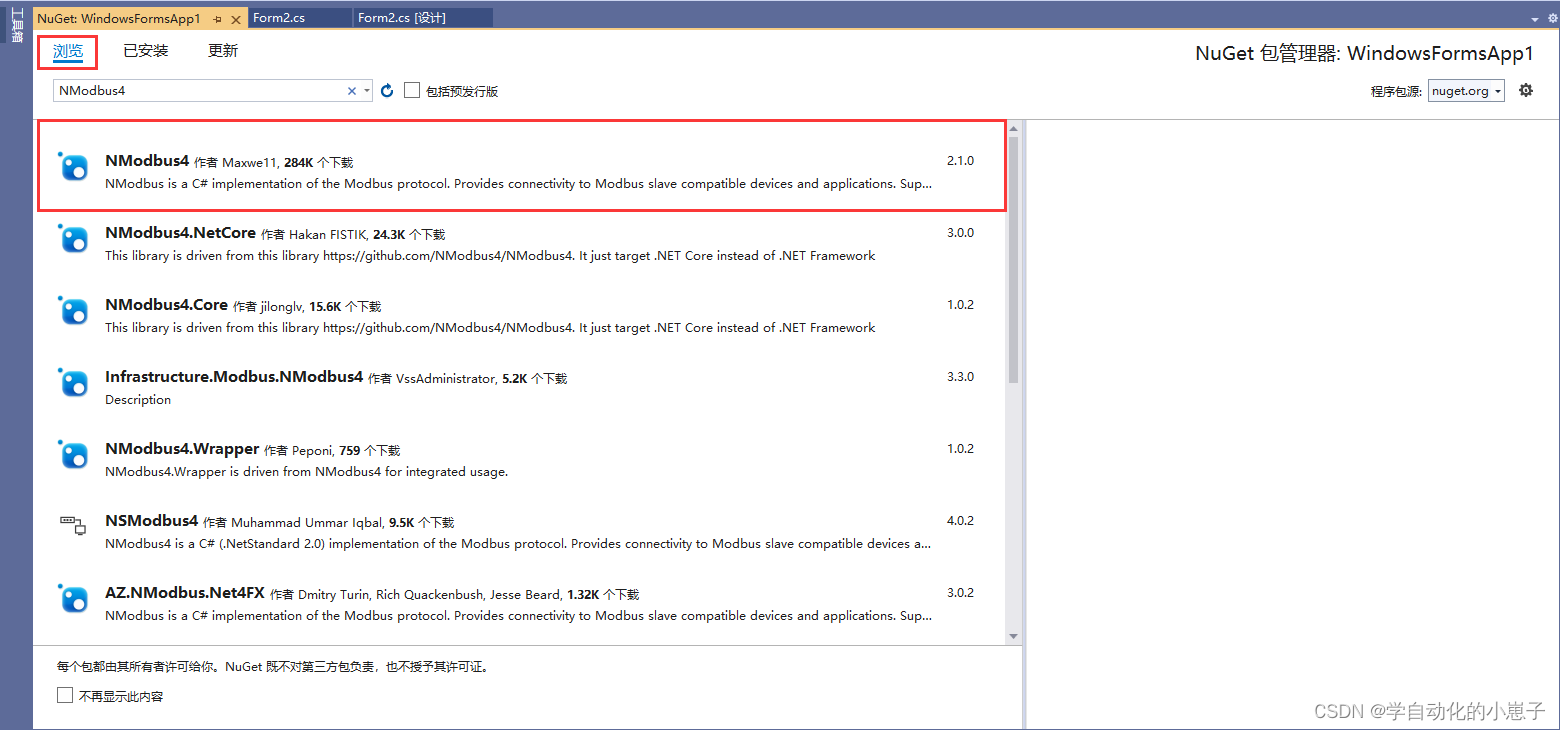Open package source settings gear
Image resolution: width=1560 pixels, height=730 pixels.
click(1525, 90)
